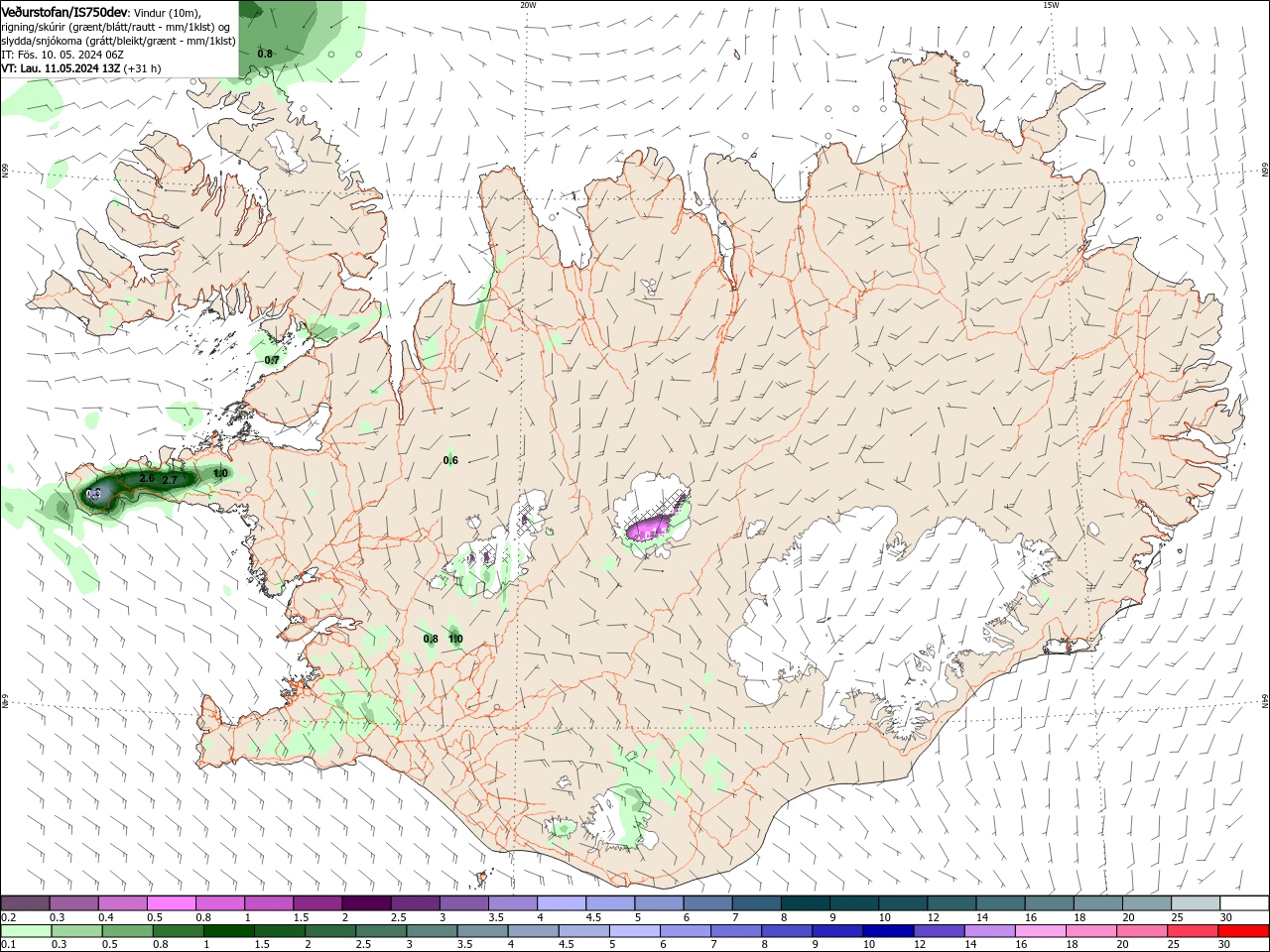The image size is (1270, 952).
Task: Select the upper legend swatch starting at 0.2
Action: [x=25, y=902]
